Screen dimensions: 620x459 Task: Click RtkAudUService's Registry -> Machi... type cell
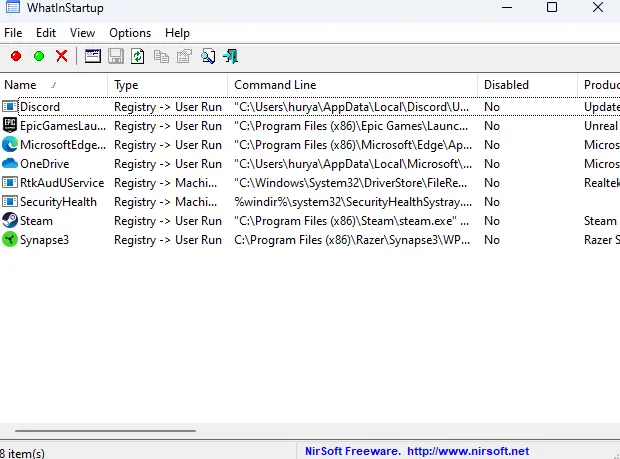[165, 183]
